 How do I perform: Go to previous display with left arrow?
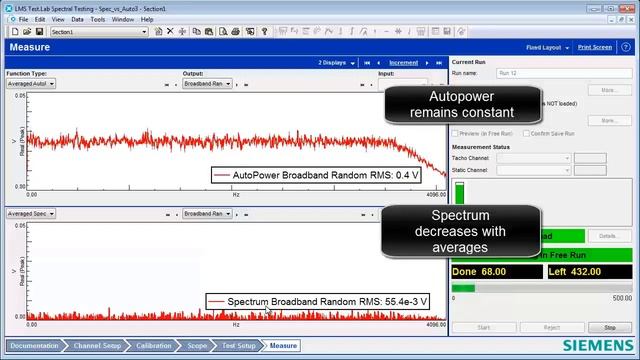[378, 63]
